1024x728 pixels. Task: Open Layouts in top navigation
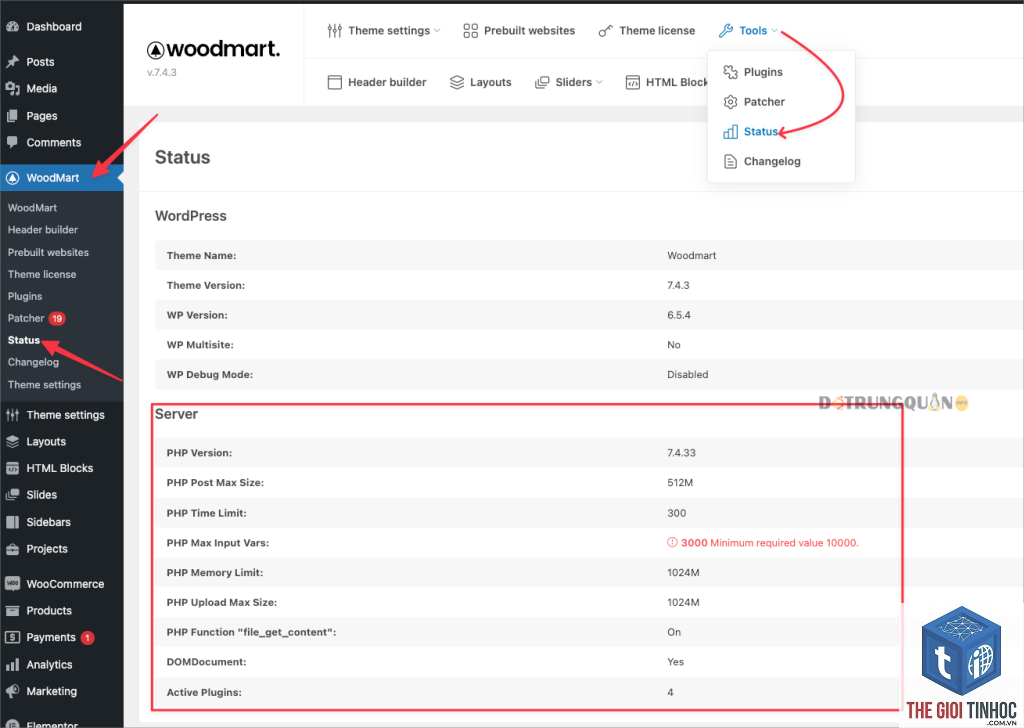(x=490, y=82)
